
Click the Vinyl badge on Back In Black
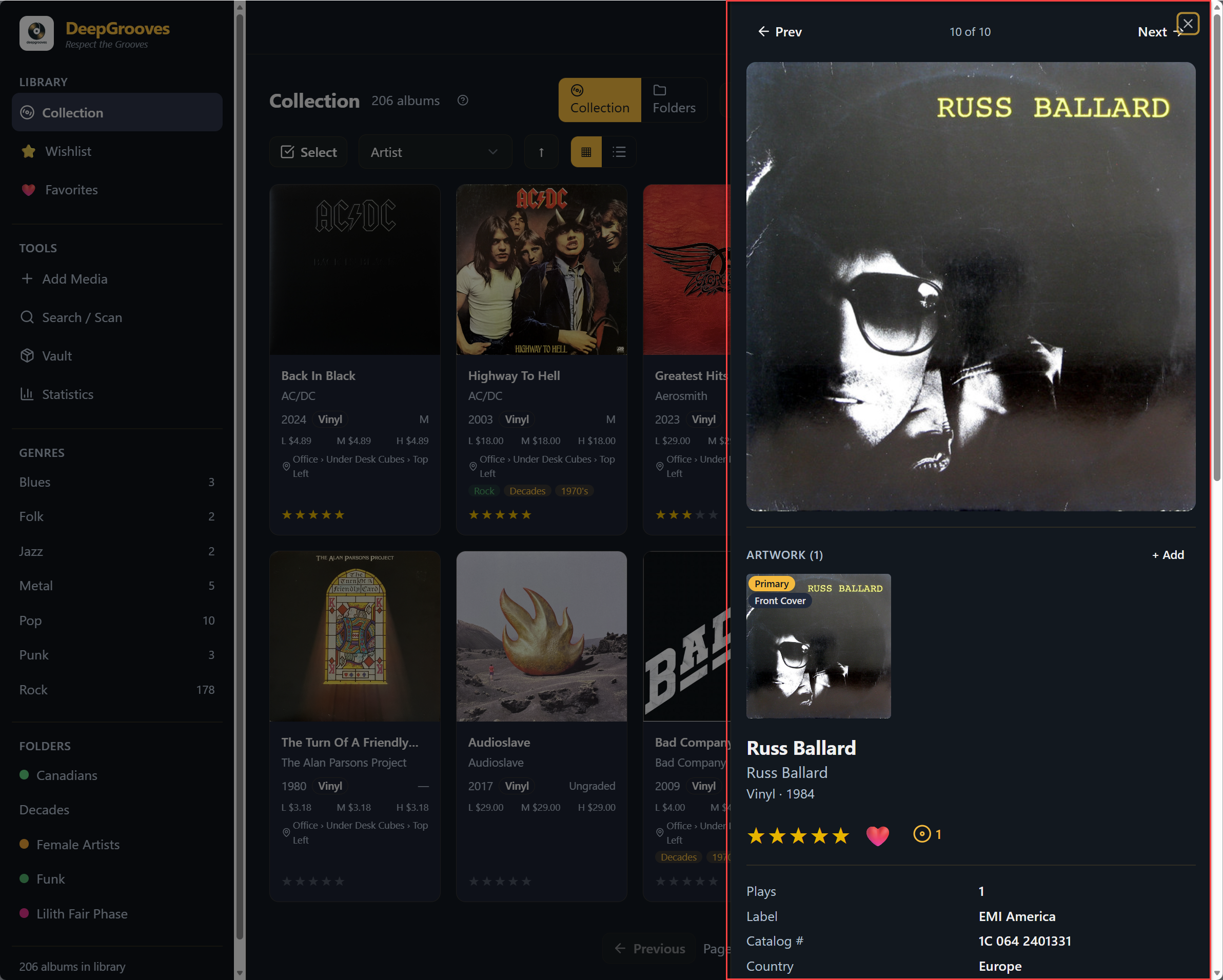(x=330, y=419)
